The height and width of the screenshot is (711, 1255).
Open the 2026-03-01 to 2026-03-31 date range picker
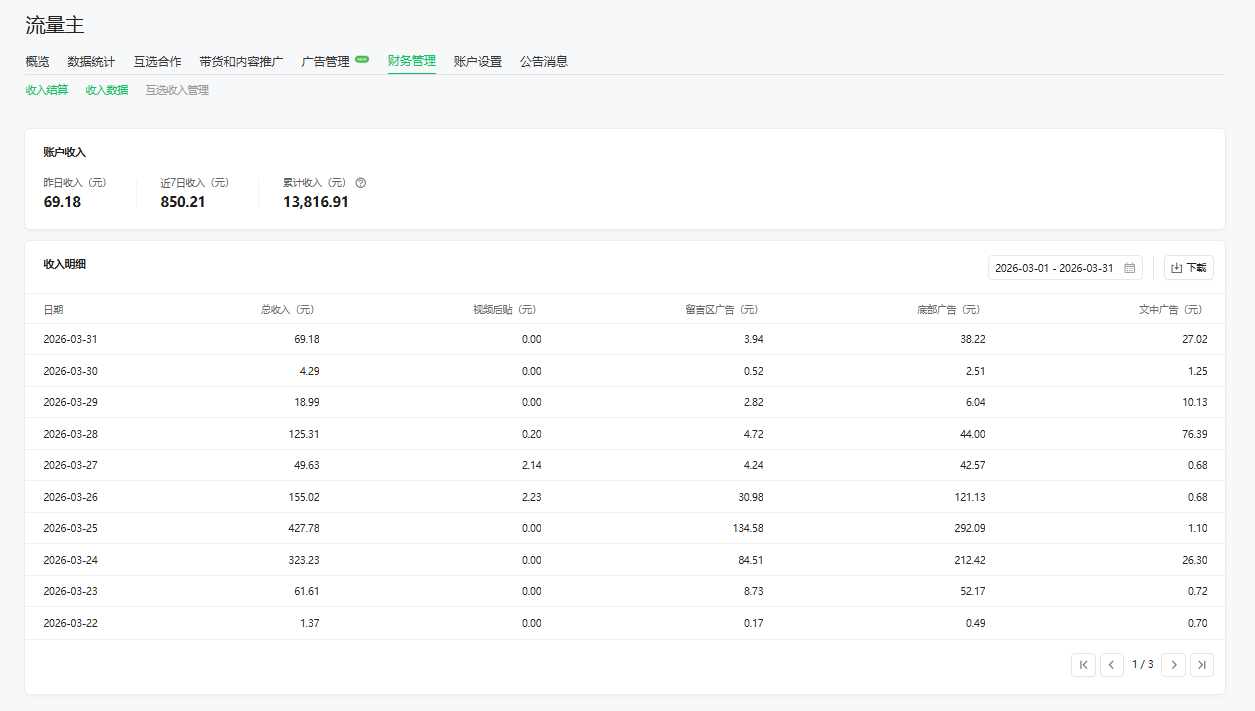click(1054, 268)
